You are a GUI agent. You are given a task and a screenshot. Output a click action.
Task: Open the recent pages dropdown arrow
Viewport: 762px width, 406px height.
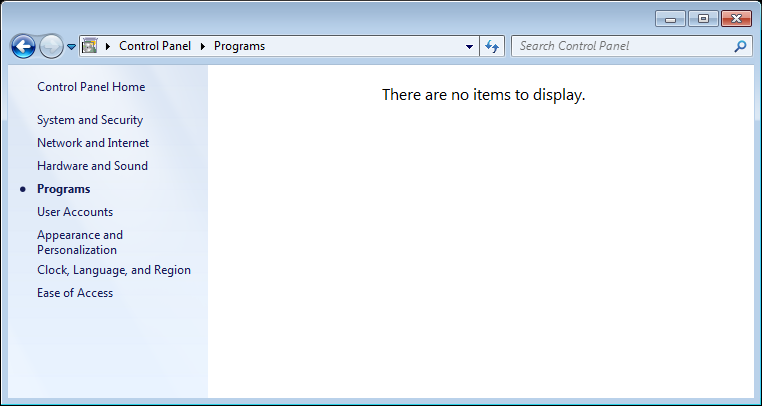(x=71, y=47)
